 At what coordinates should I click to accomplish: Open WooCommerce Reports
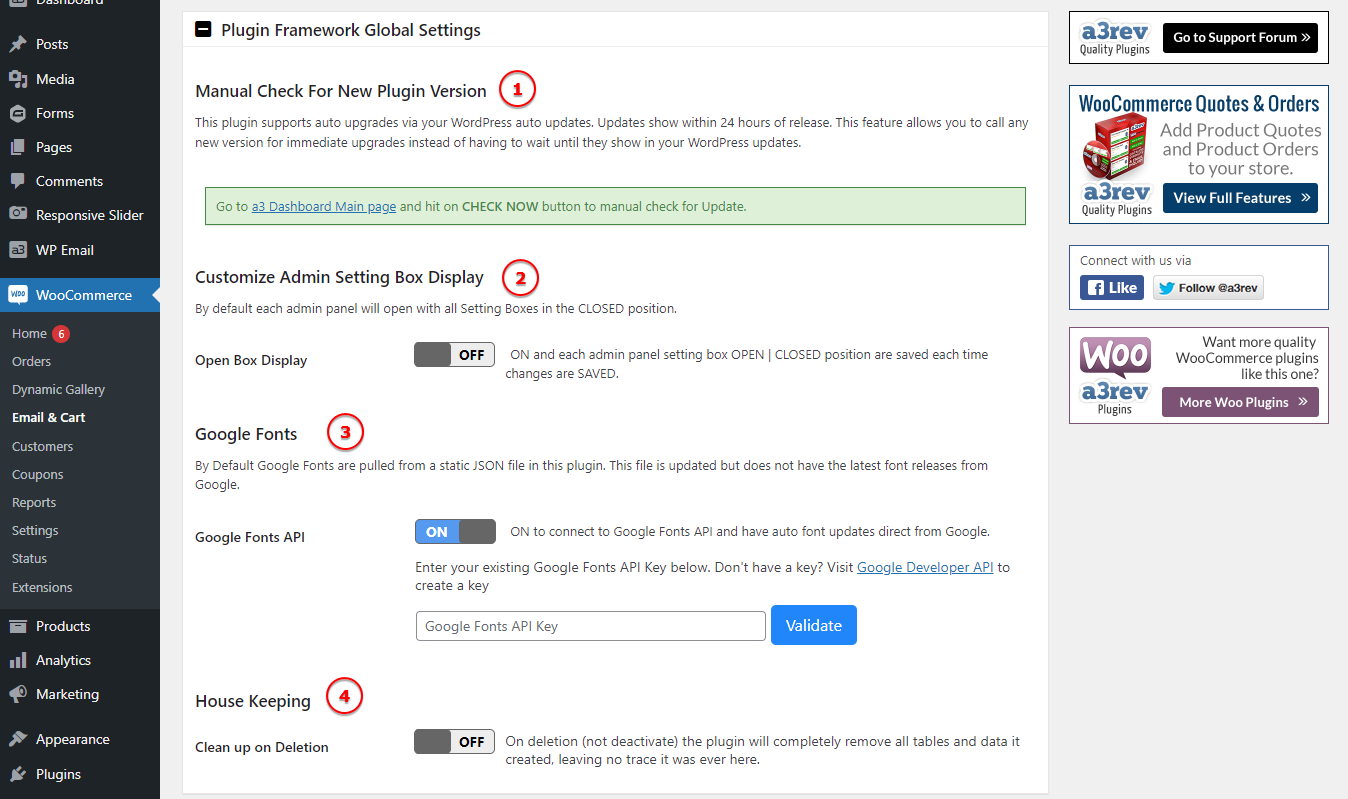34,502
